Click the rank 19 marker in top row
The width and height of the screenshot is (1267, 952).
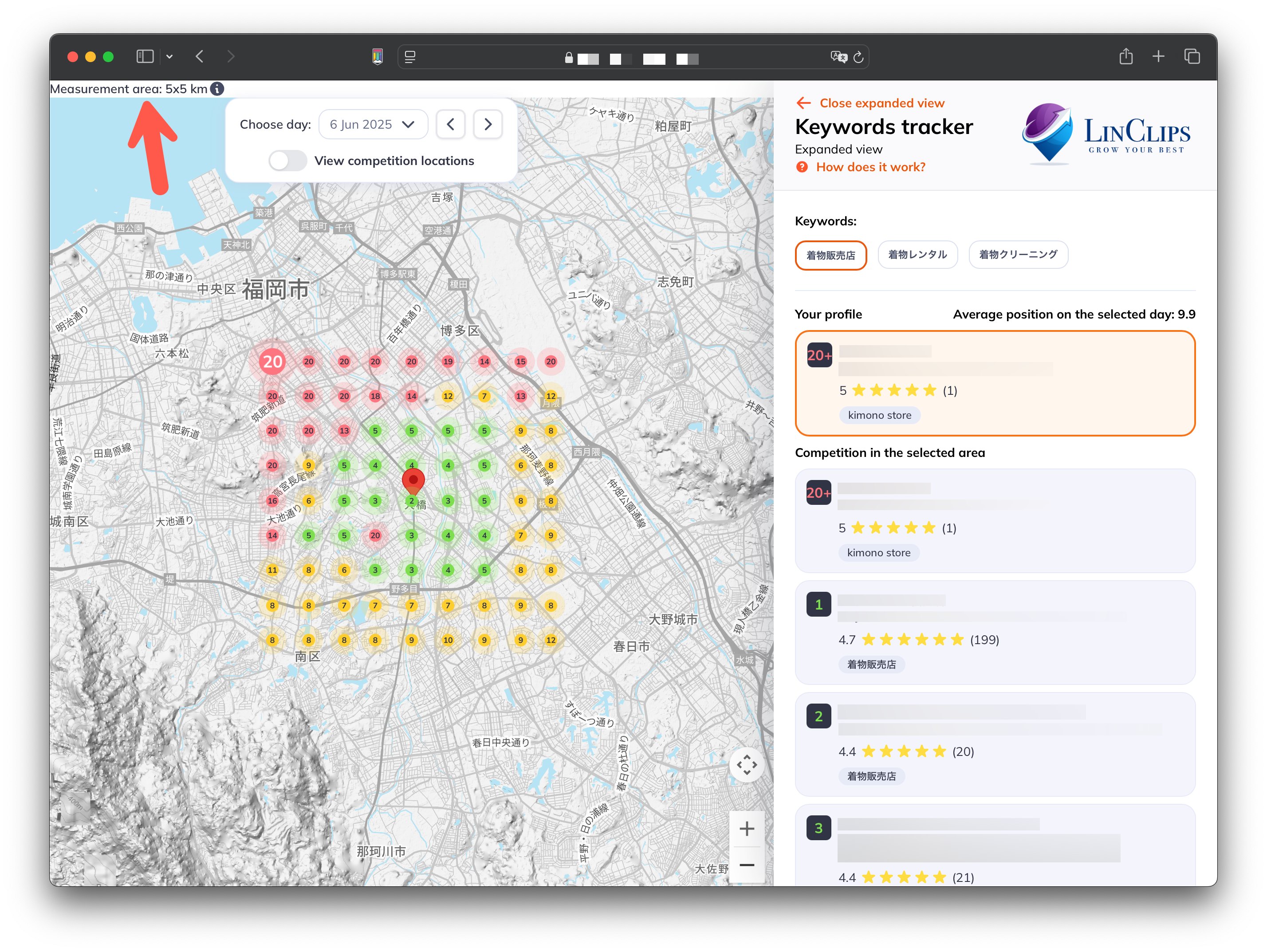(448, 362)
